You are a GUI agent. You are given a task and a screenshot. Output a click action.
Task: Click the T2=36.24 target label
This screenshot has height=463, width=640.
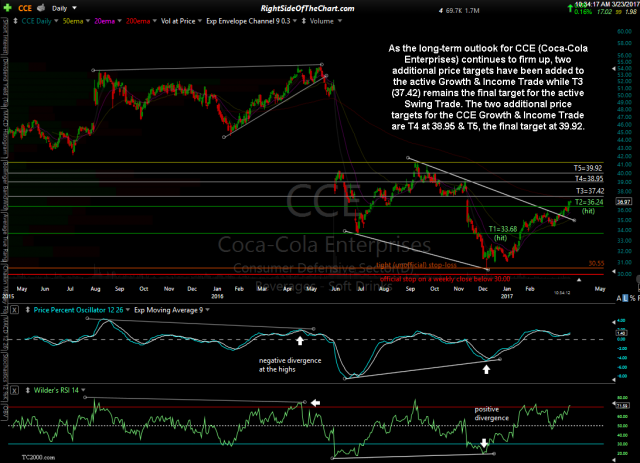(589, 202)
